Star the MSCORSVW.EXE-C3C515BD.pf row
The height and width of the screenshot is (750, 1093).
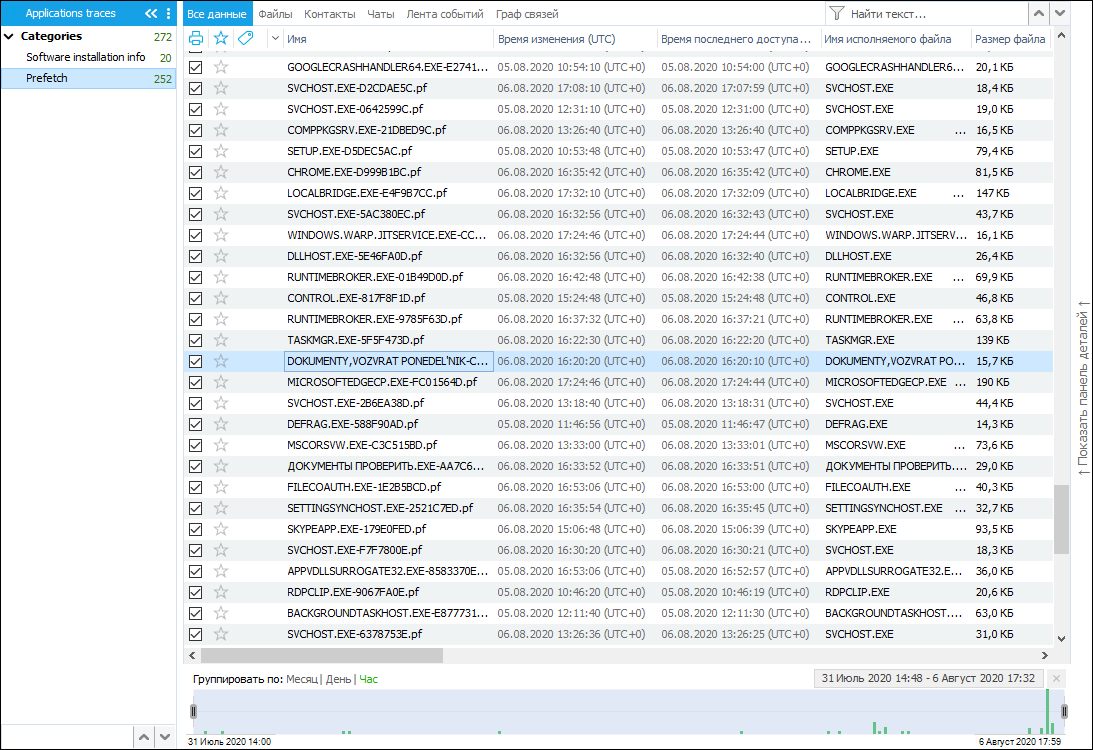(221, 445)
